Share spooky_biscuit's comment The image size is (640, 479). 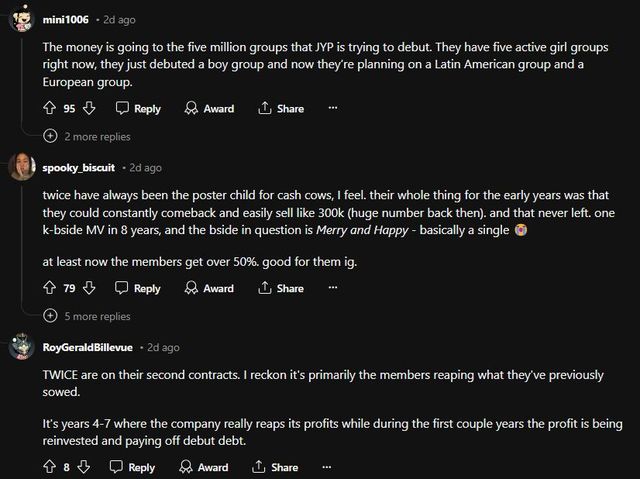tap(280, 288)
